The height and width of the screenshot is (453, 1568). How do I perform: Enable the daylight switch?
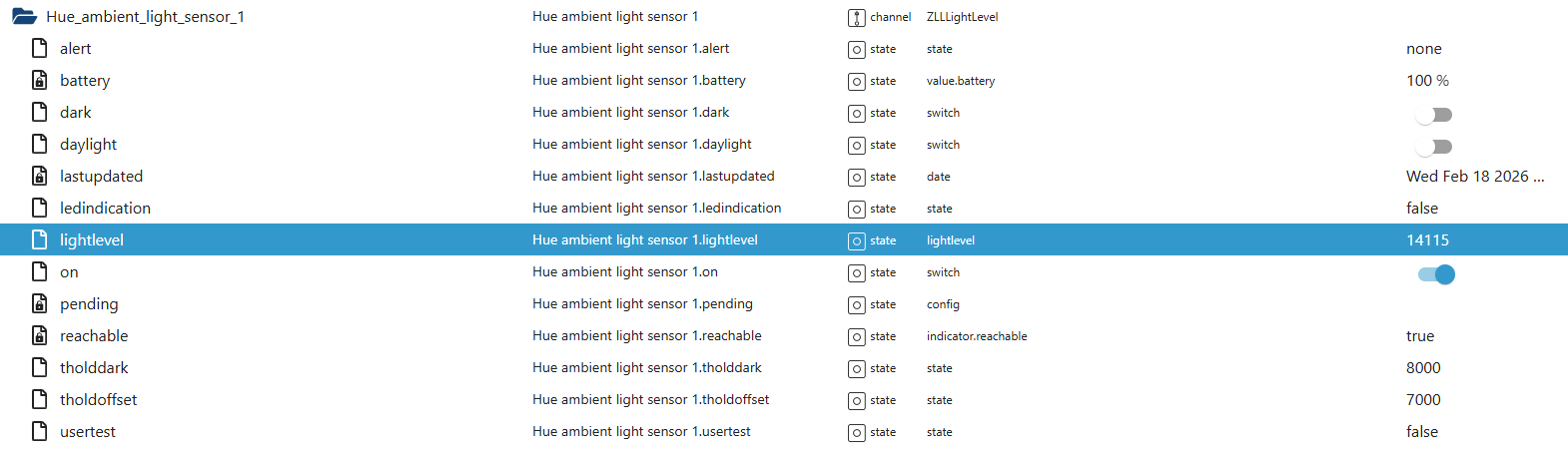[1433, 147]
